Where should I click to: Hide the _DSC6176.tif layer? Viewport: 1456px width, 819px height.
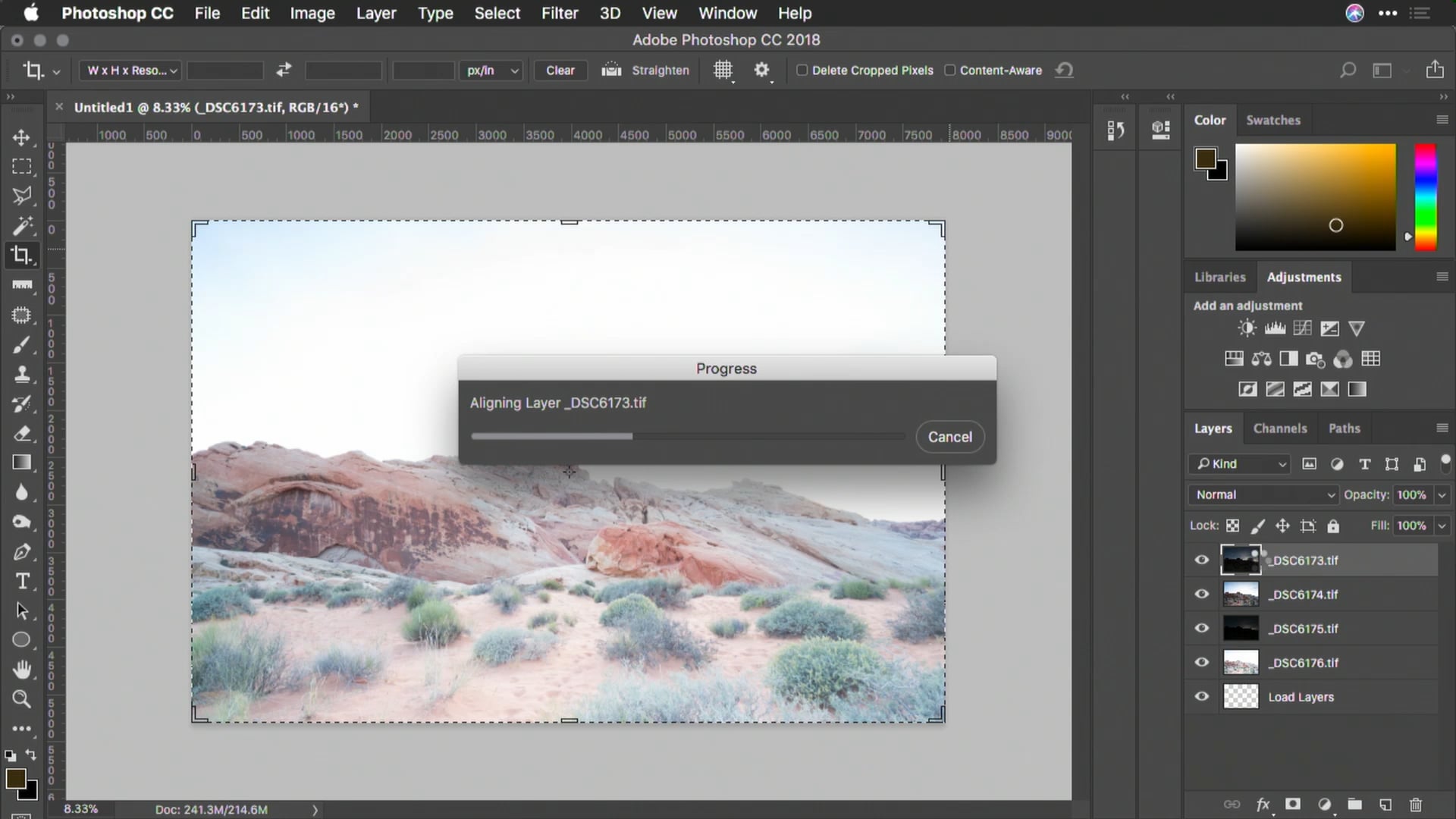1201,663
